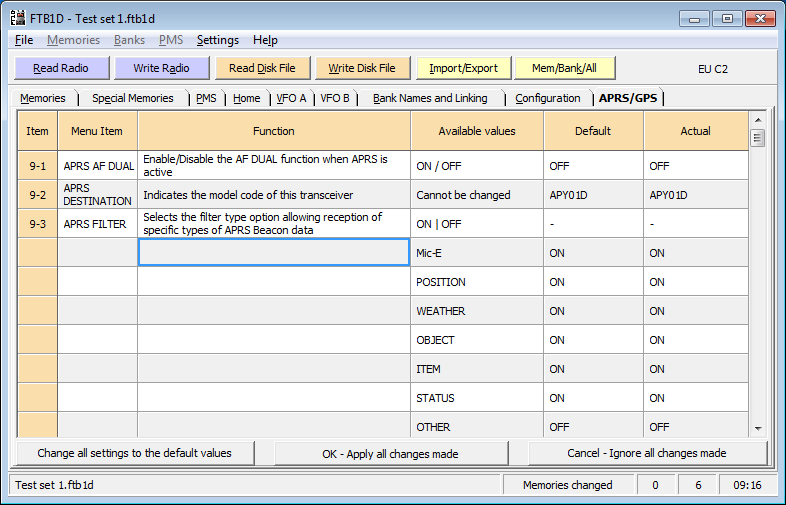The width and height of the screenshot is (786, 505).
Task: Click the STATUS available value cell
Action: [x=477, y=398]
